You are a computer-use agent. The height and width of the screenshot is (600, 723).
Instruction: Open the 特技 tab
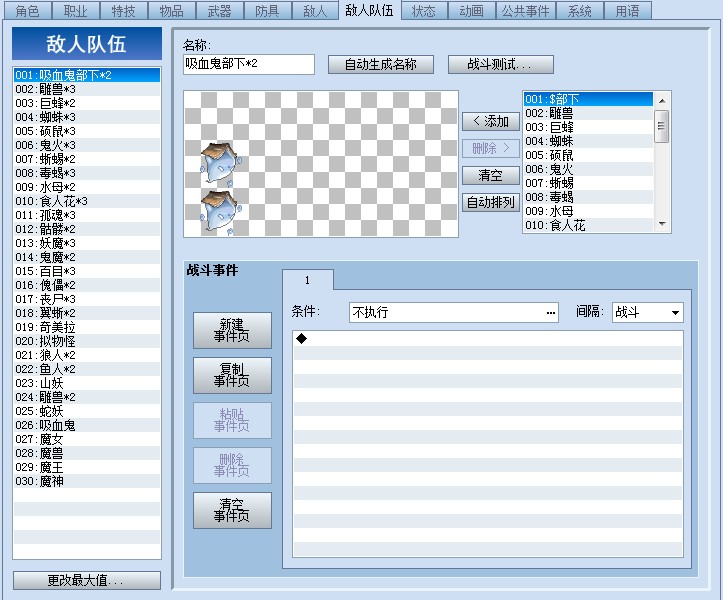(124, 11)
